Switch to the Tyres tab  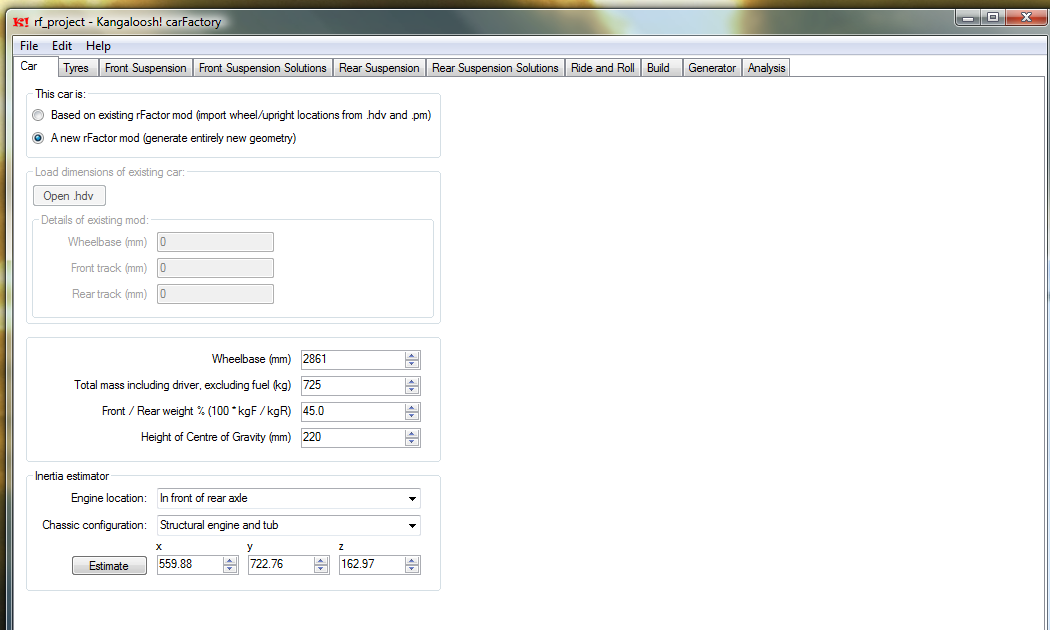(76, 68)
